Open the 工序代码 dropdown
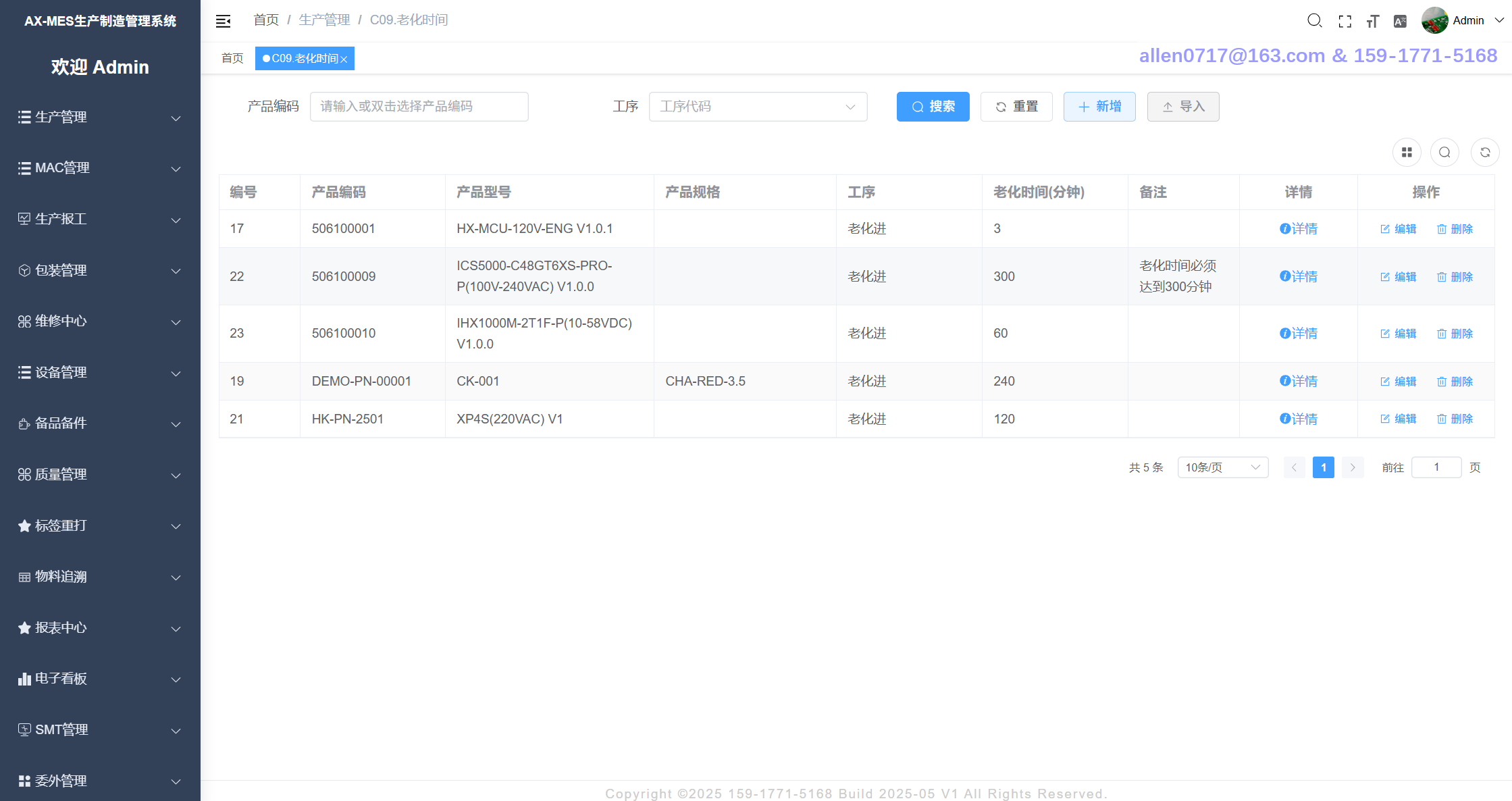This screenshot has width=1512, height=801. [x=758, y=107]
